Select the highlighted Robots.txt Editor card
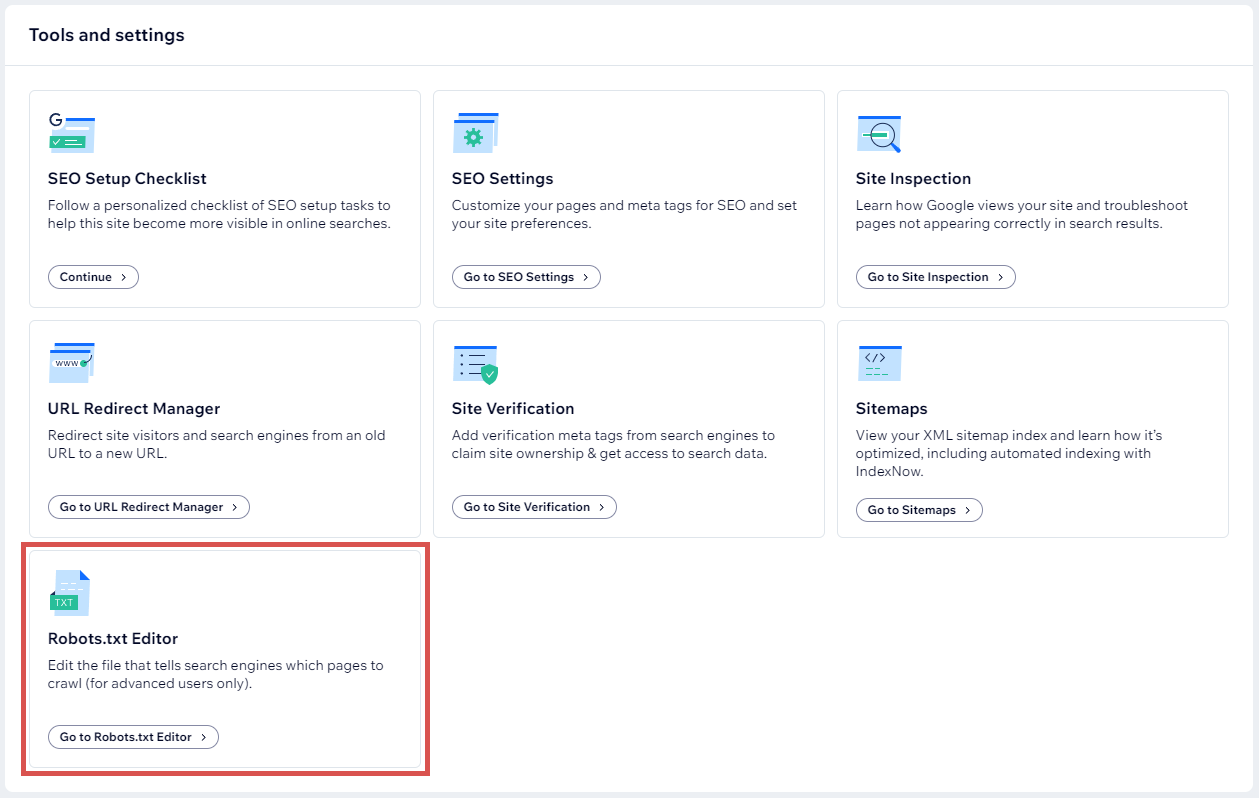 click(x=225, y=660)
